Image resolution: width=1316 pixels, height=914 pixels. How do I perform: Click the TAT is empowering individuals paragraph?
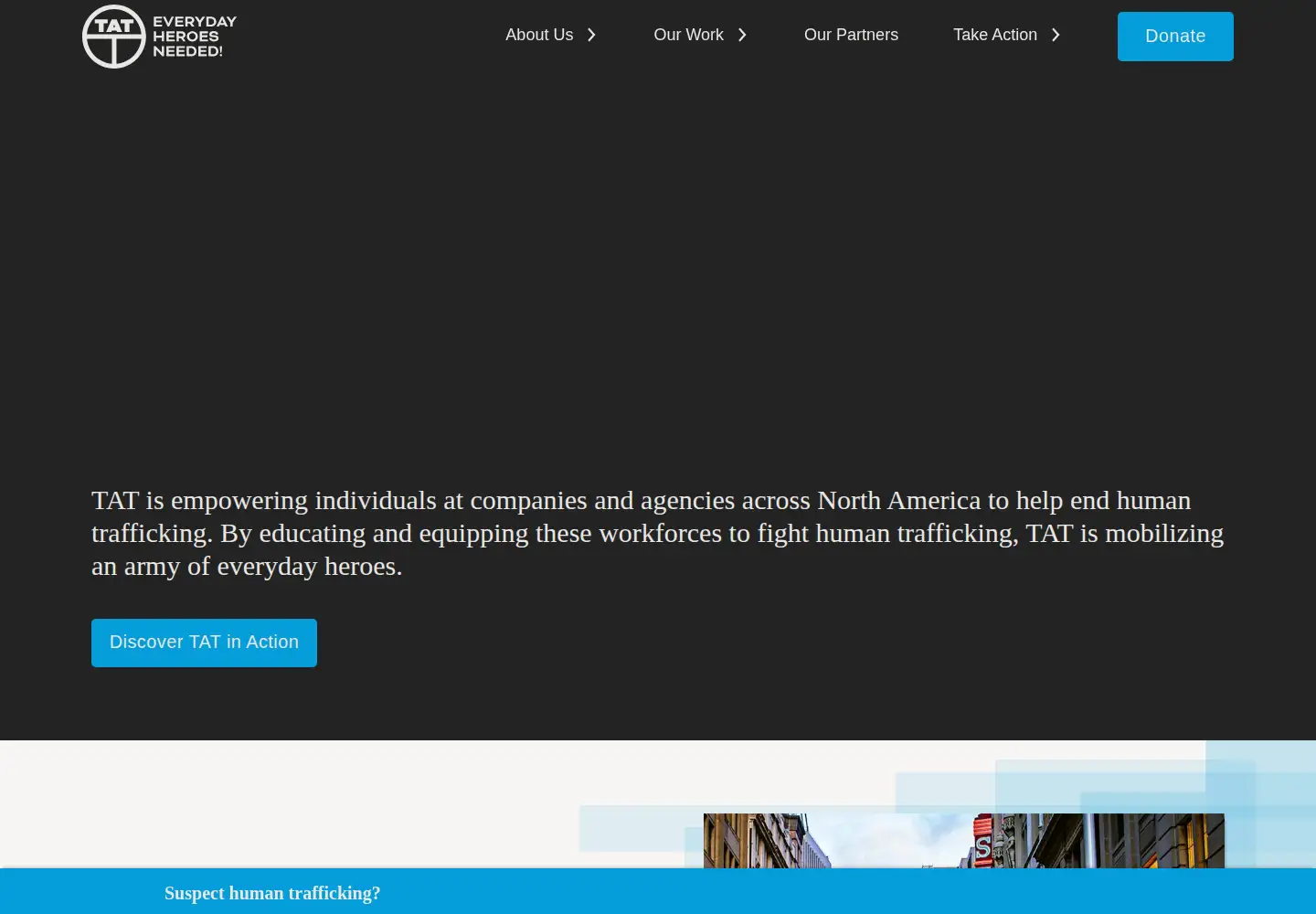pyautogui.click(x=658, y=533)
